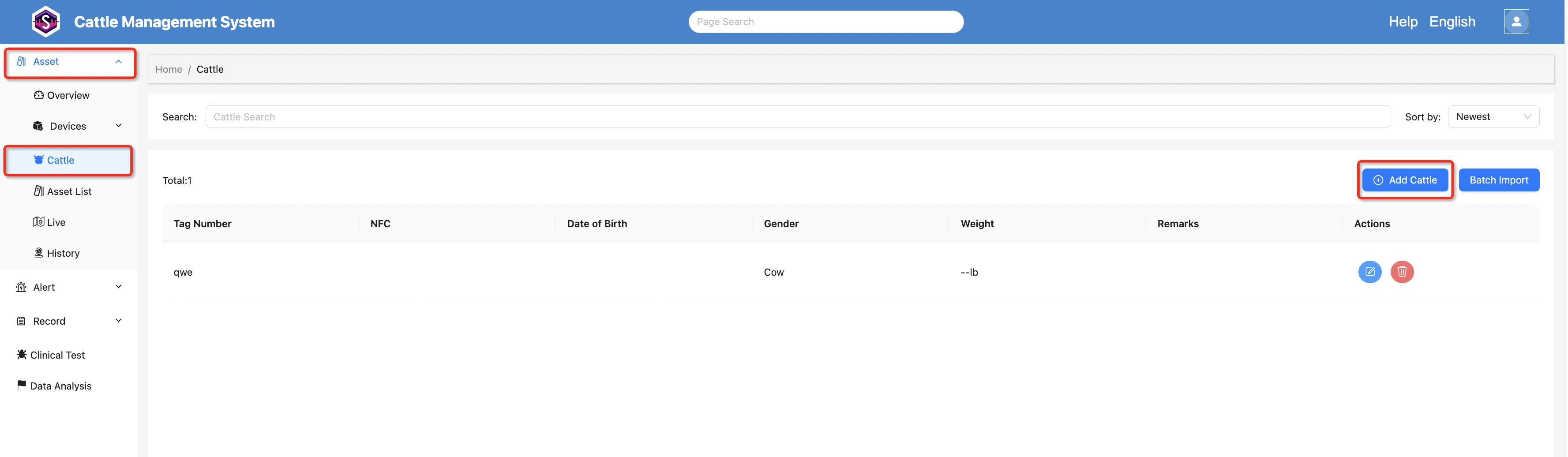Image resolution: width=1568 pixels, height=457 pixels.
Task: Click the Batch Import button
Action: pyautogui.click(x=1499, y=180)
